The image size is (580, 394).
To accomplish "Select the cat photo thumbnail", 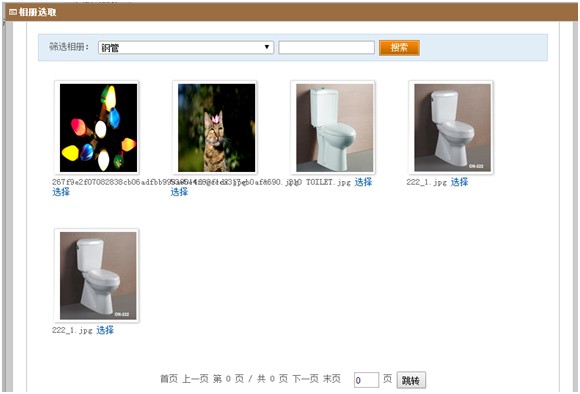I will point(216,127).
